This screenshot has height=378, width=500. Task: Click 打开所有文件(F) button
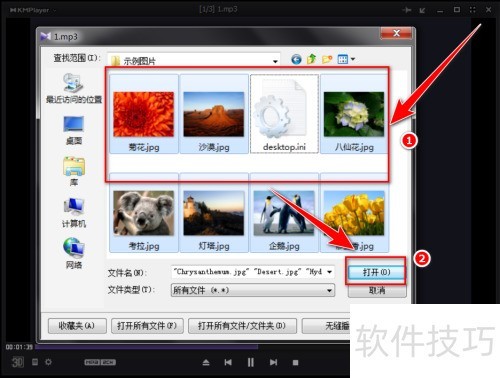(x=147, y=326)
